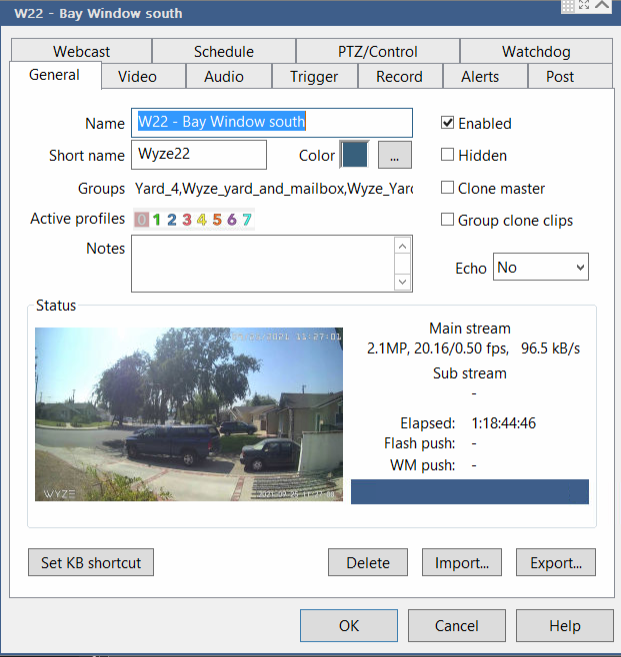This screenshot has height=657, width=621.
Task: Open the Watchdog tab
Action: [x=536, y=52]
